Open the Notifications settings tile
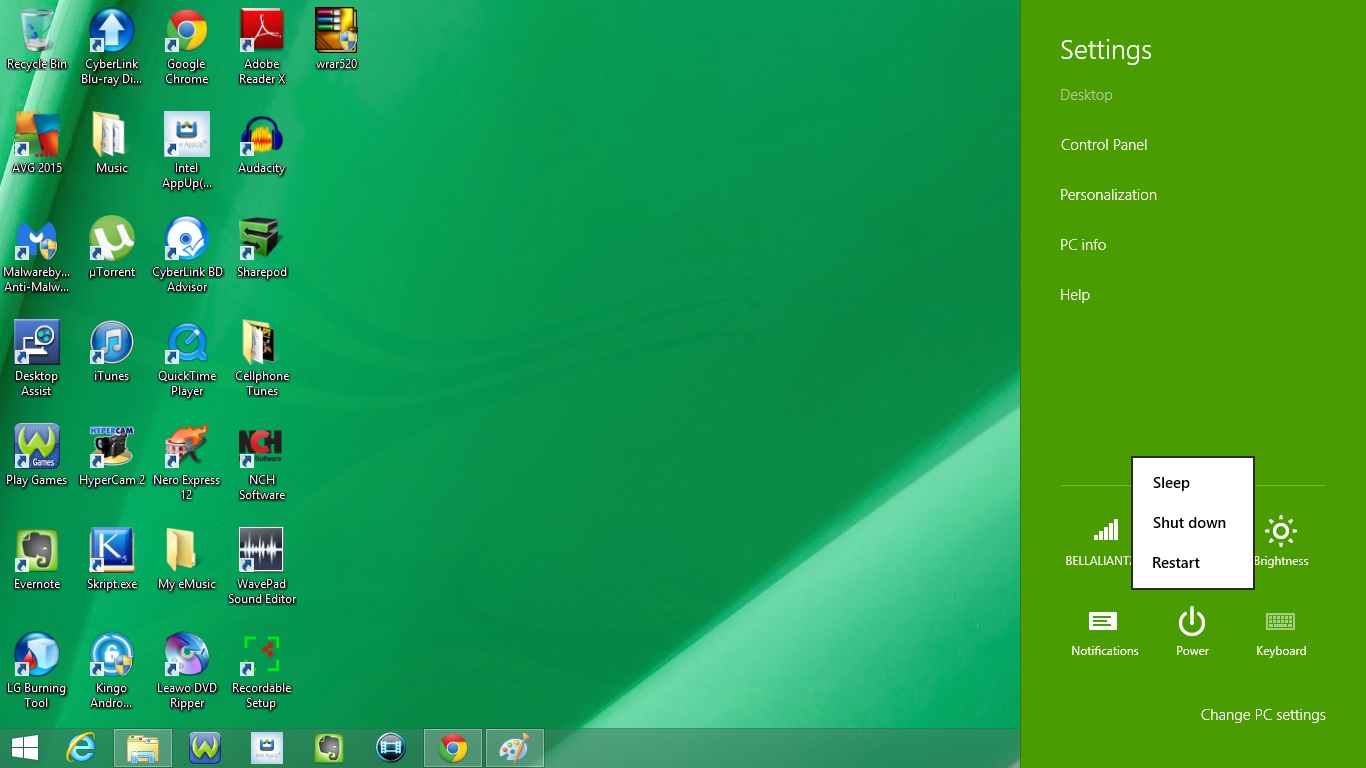This screenshot has width=1366, height=768. pyautogui.click(x=1105, y=632)
